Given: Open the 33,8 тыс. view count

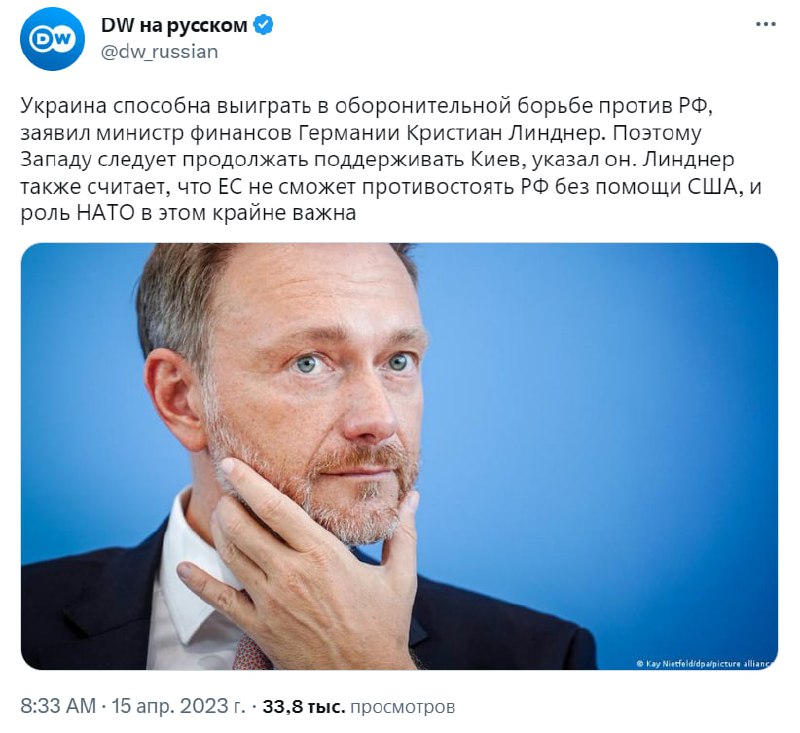Looking at the screenshot, I should [304, 707].
